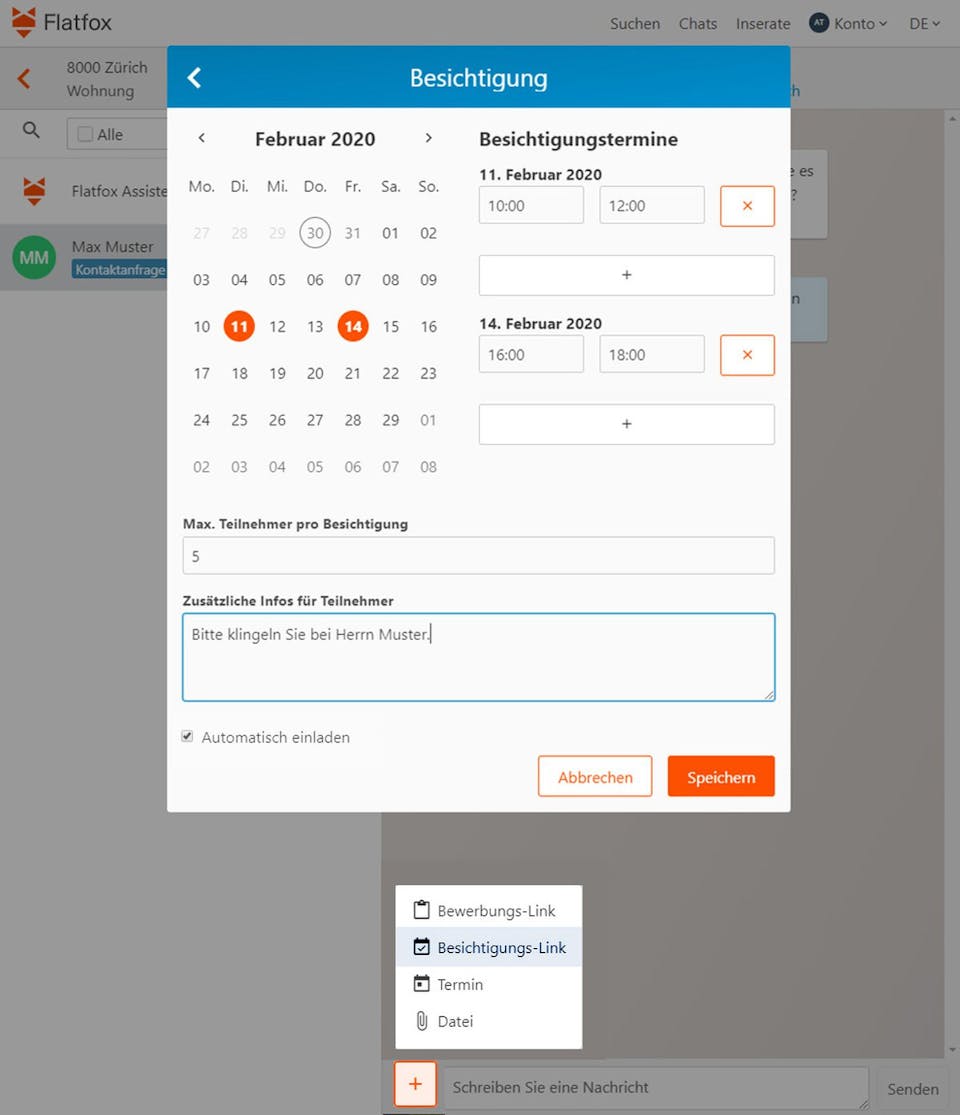This screenshot has height=1115, width=960.
Task: Save the viewing with Speichern
Action: [x=720, y=776]
